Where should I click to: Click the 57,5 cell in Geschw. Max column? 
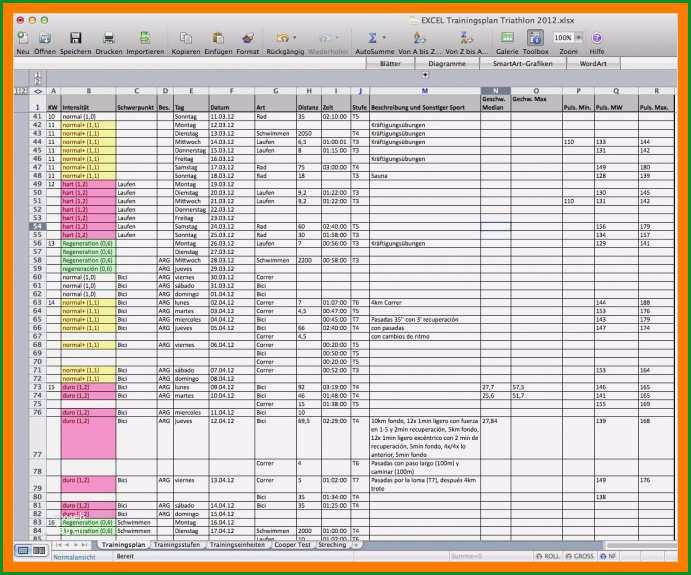click(x=536, y=387)
